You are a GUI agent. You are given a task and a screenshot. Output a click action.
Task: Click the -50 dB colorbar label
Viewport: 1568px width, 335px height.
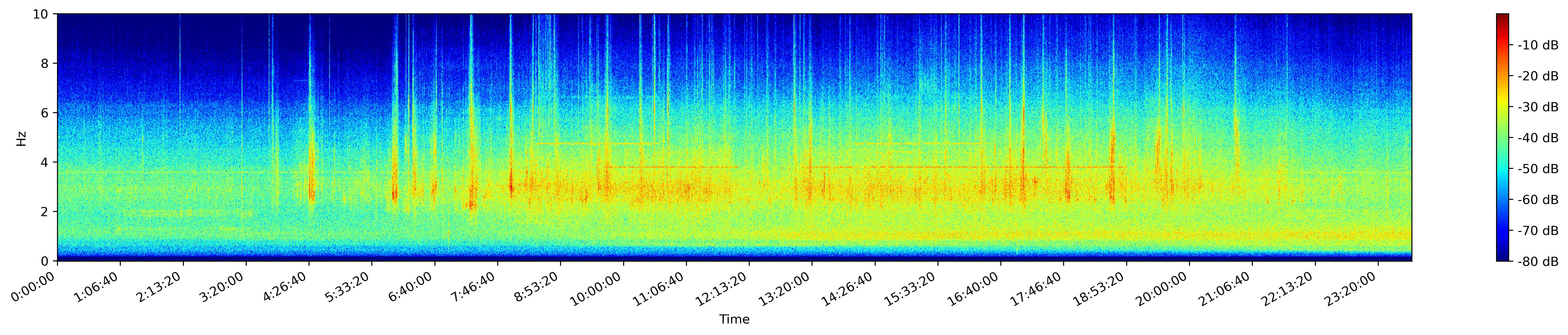tap(1538, 169)
